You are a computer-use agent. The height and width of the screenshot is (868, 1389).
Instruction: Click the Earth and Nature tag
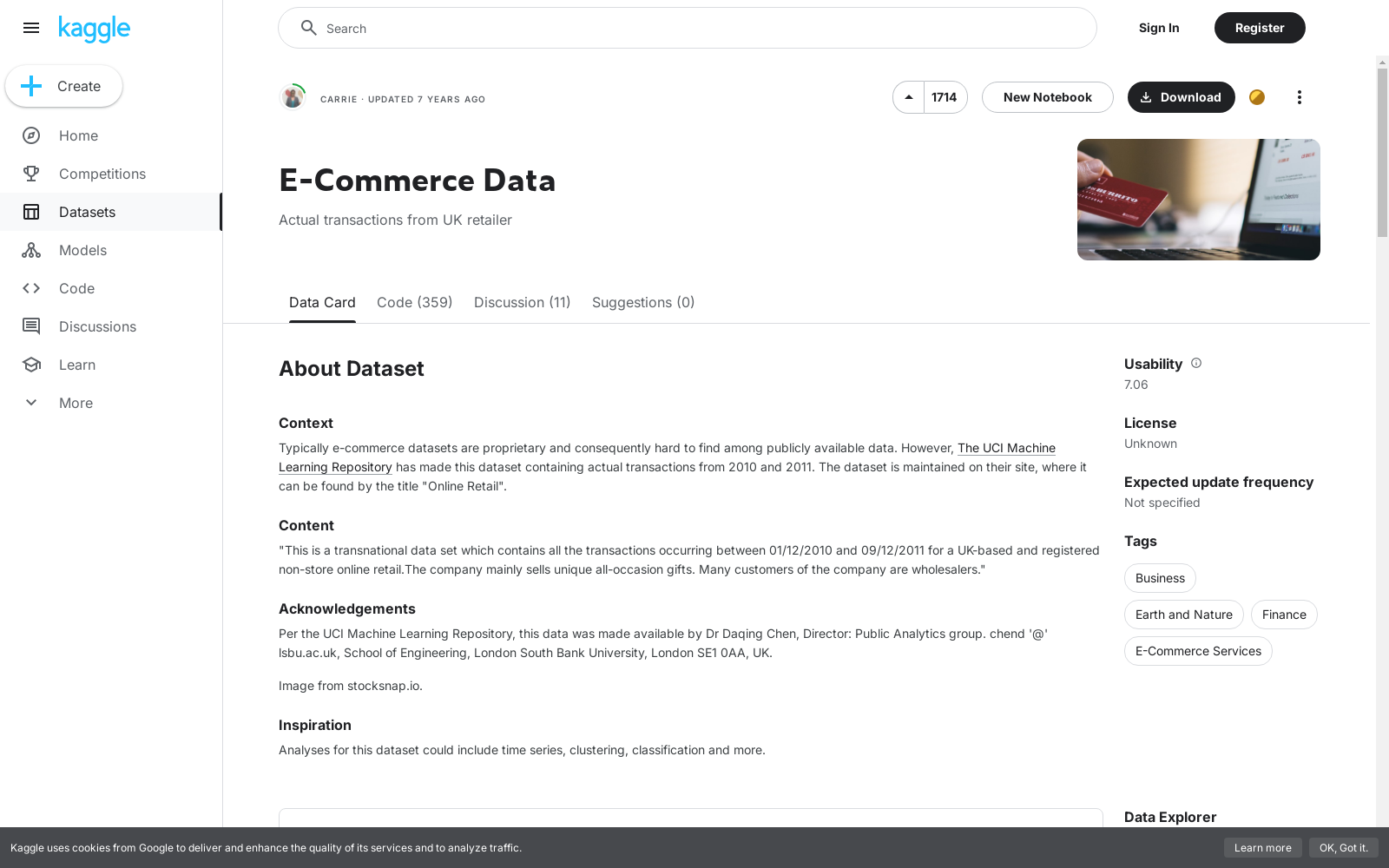pos(1184,615)
